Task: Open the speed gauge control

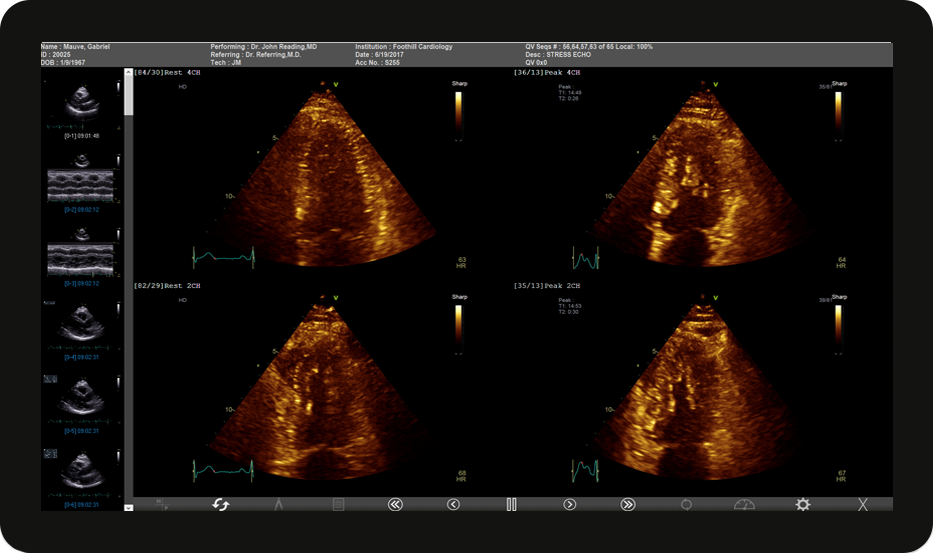Action: [745, 505]
